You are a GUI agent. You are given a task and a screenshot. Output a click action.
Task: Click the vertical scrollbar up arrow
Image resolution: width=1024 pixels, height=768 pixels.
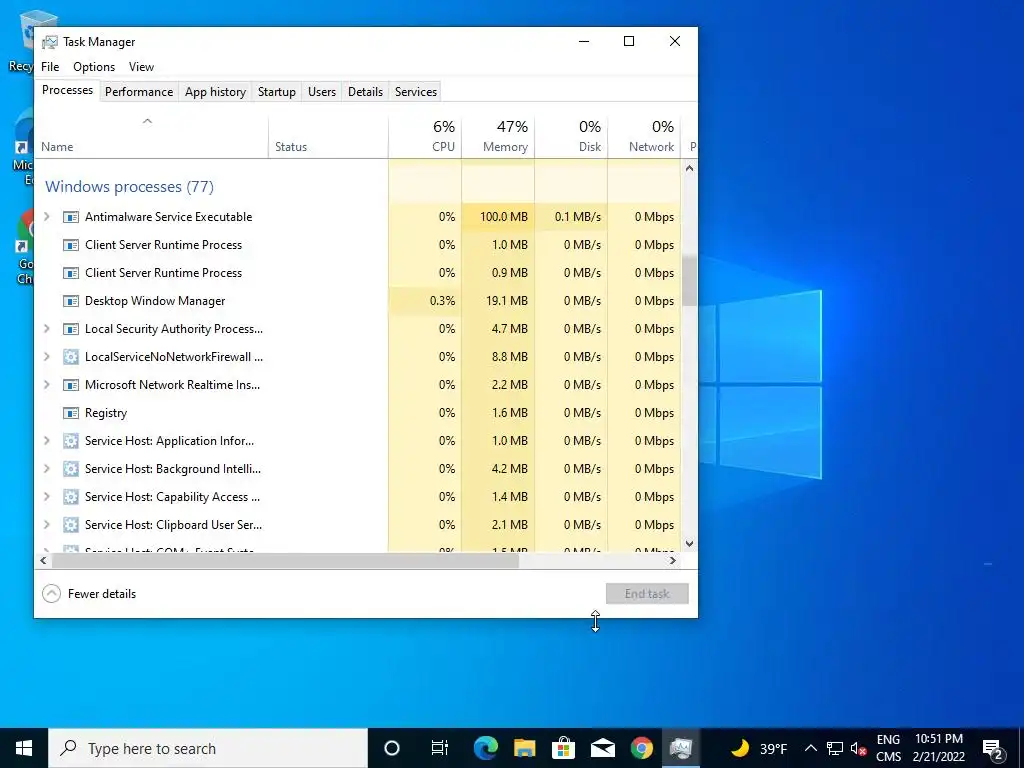689,168
